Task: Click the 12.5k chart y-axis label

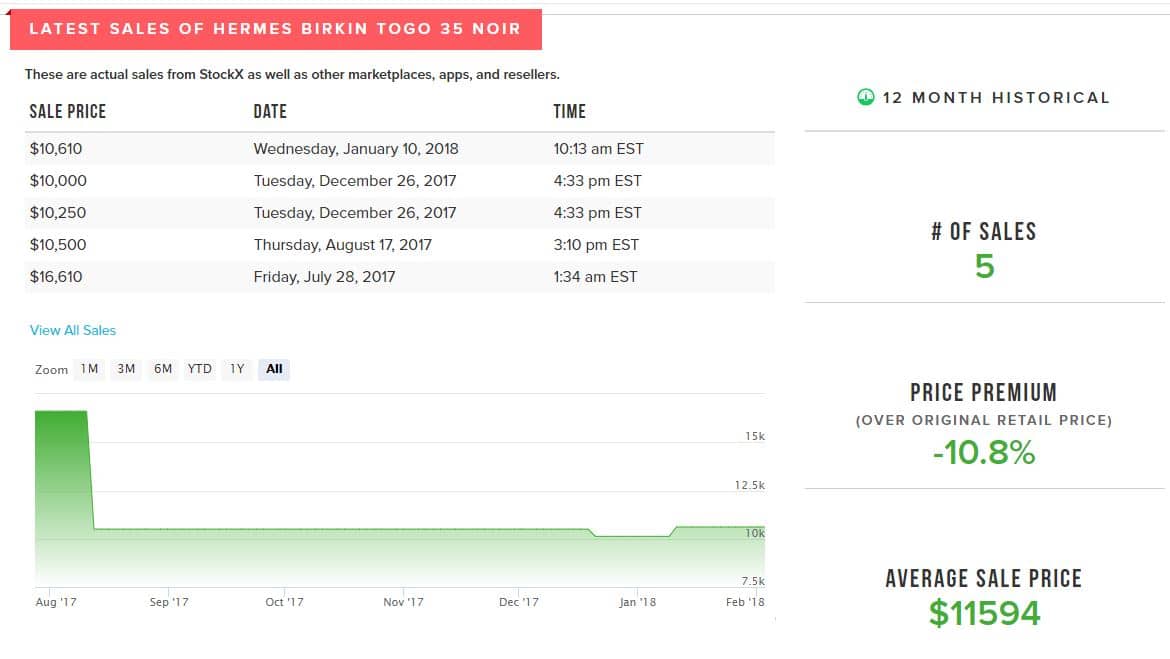Action: pyautogui.click(x=750, y=485)
